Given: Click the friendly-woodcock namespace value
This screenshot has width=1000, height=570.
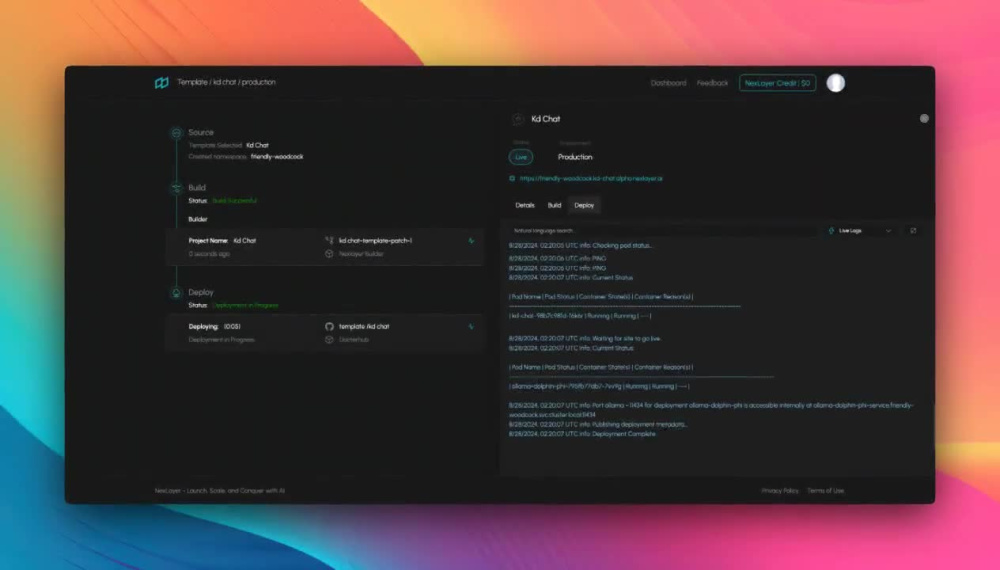Looking at the screenshot, I should click(277, 157).
